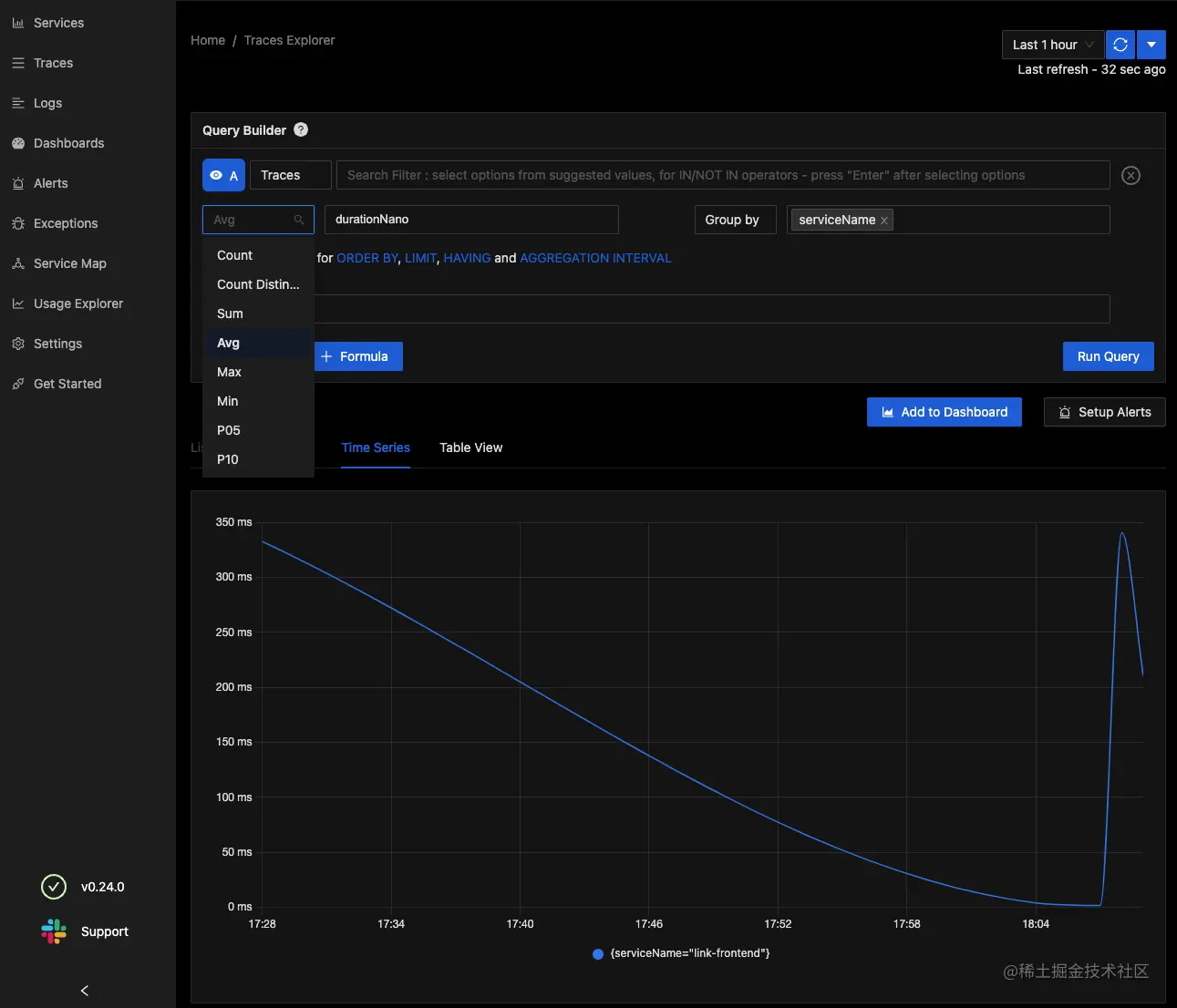This screenshot has width=1177, height=1008.
Task: Click Add to Dashboard button
Action: 945,412
